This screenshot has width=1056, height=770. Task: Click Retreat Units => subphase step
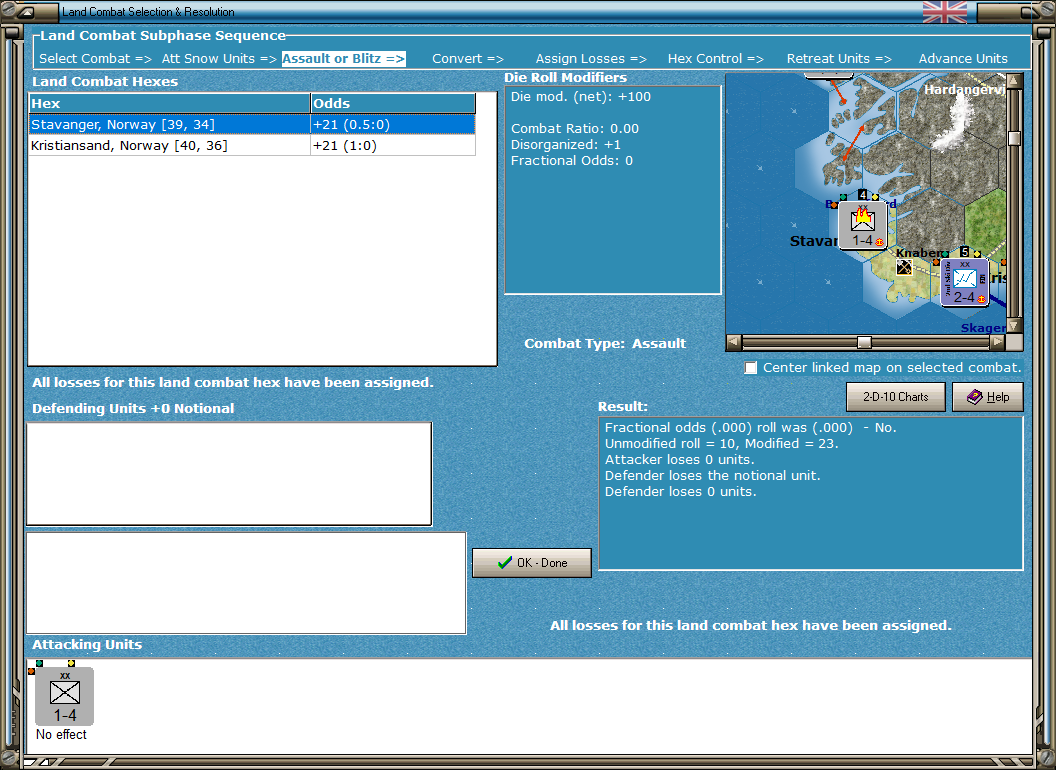(839, 59)
